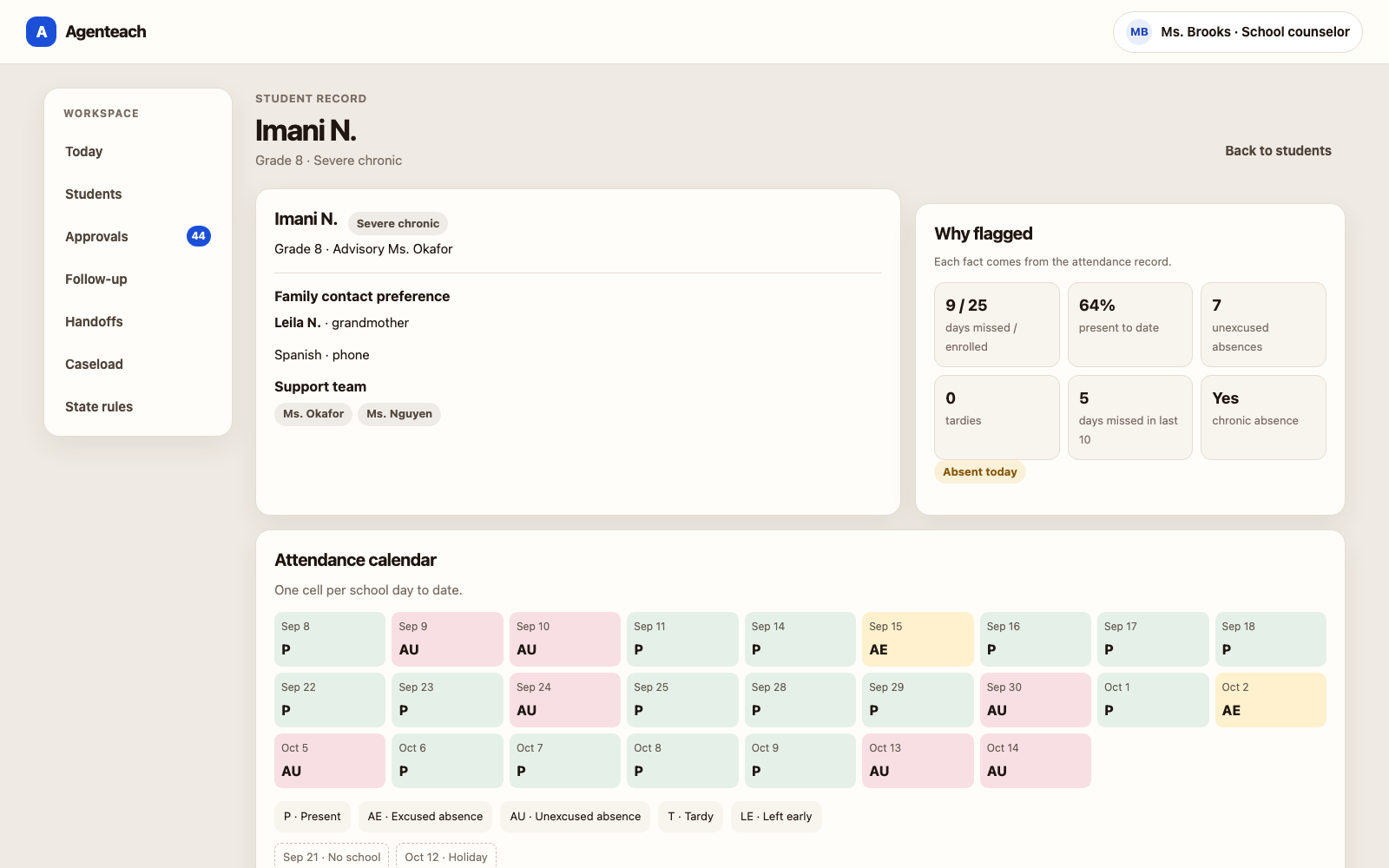
Task: Select the Sep 10 calendar cell
Action: pyautogui.click(x=565, y=640)
